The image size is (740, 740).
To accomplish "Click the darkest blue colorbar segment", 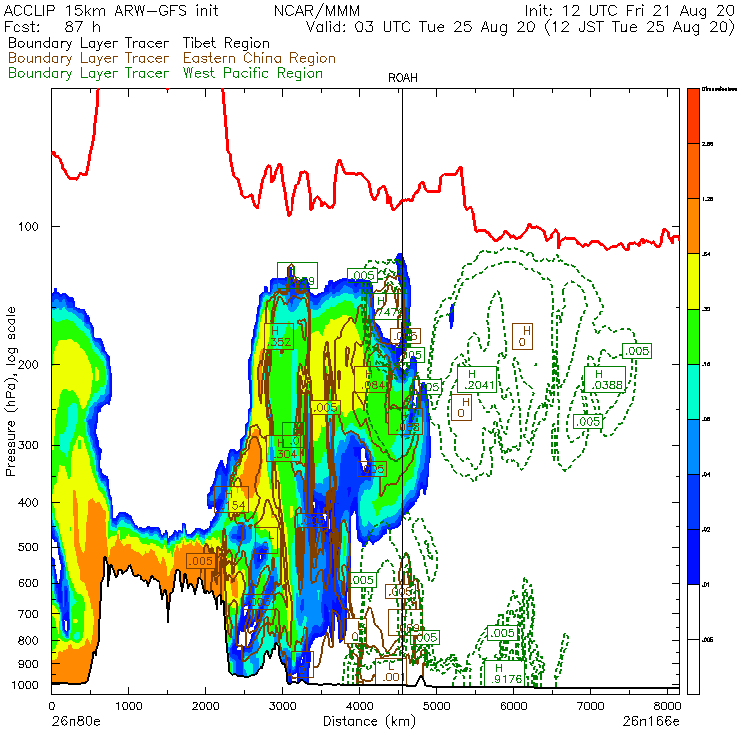I will (x=693, y=557).
